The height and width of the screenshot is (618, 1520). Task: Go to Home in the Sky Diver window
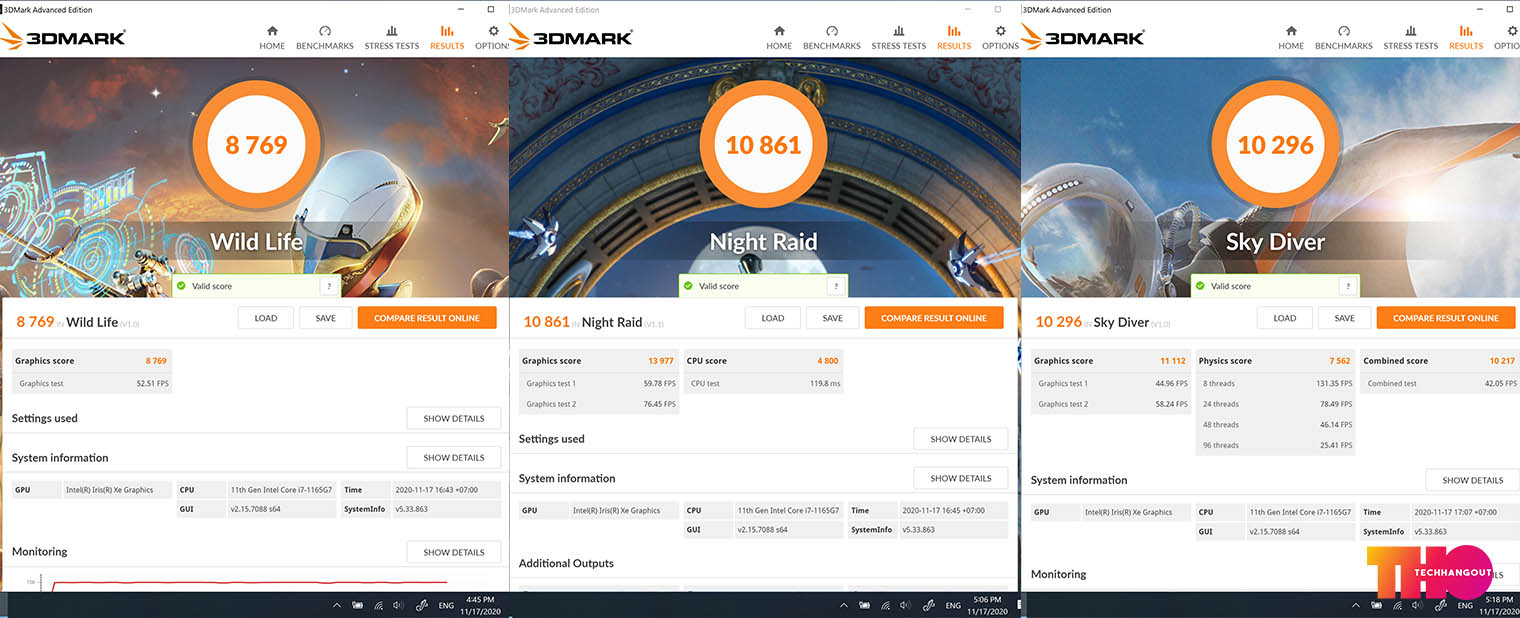point(1291,38)
